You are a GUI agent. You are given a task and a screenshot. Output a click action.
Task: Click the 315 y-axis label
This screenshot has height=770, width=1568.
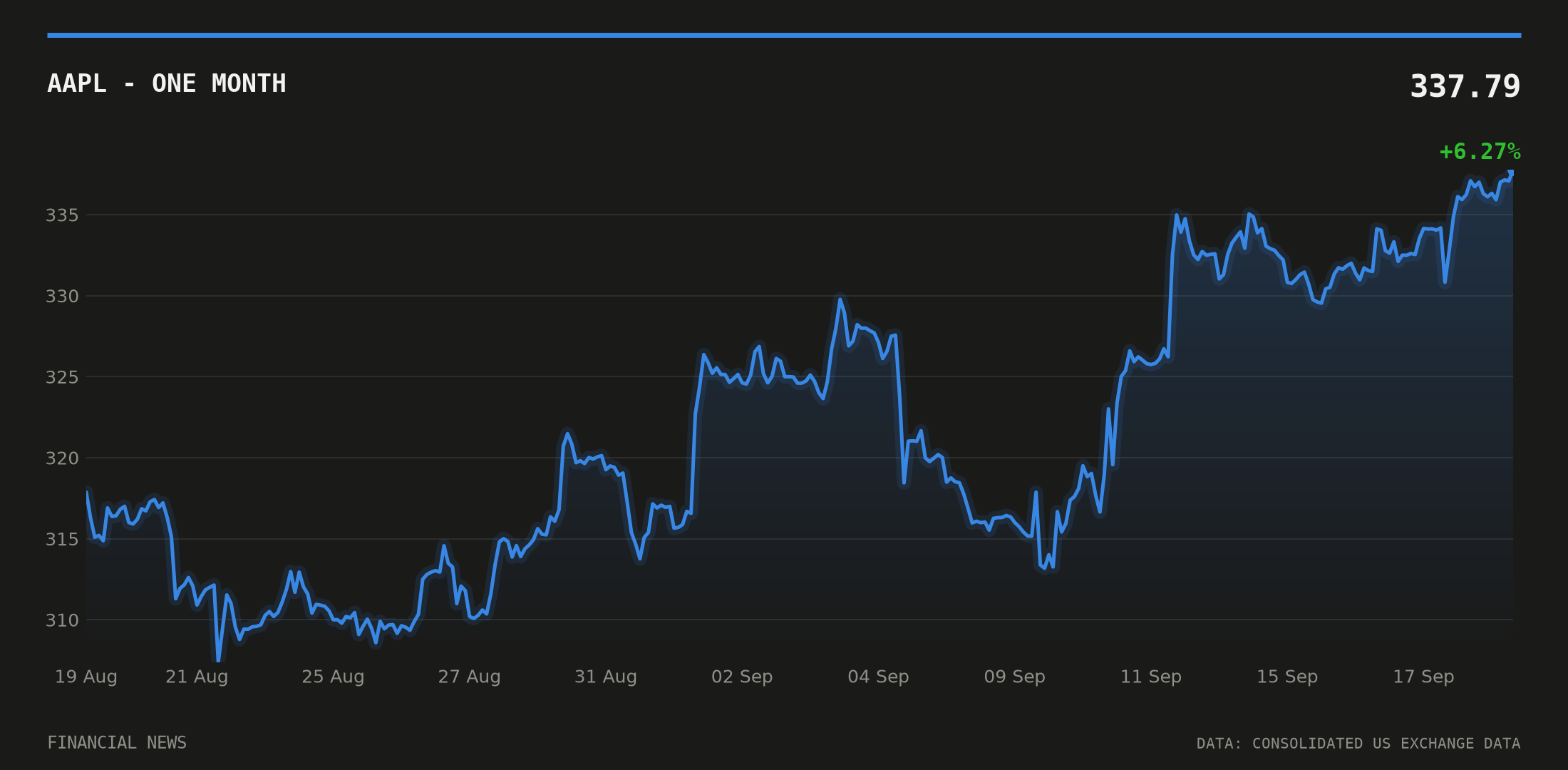point(62,540)
